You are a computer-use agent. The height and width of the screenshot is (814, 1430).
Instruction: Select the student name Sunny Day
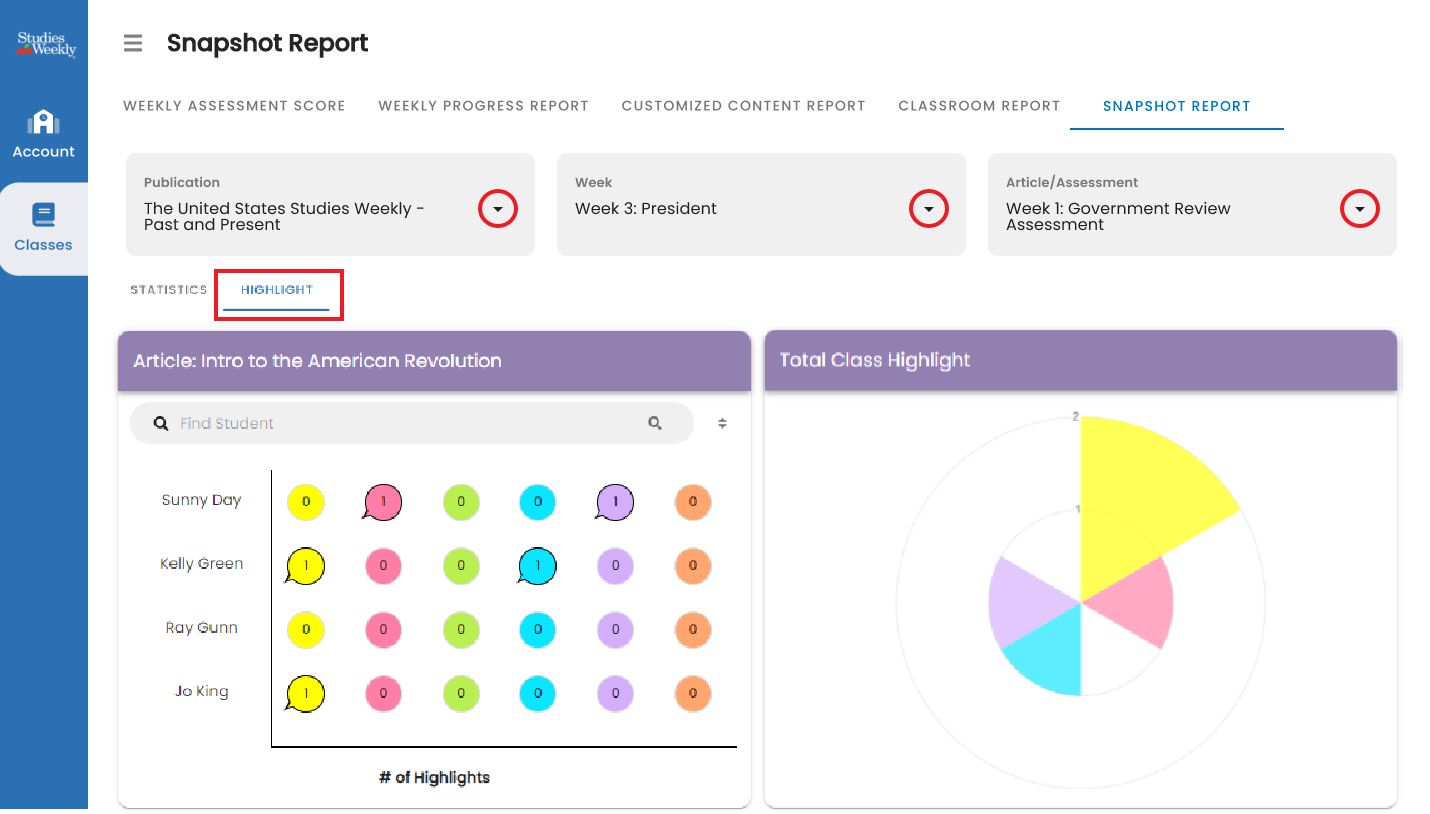tap(201, 500)
